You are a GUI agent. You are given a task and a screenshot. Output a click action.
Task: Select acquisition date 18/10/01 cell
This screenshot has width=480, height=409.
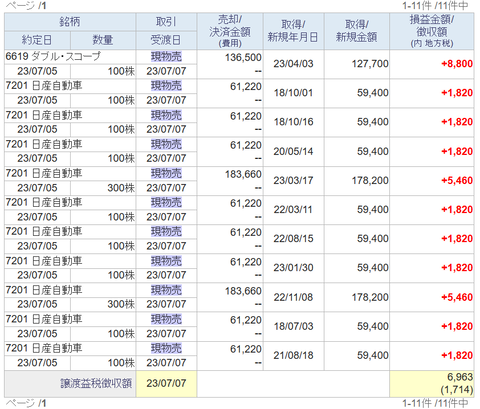[x=293, y=93]
